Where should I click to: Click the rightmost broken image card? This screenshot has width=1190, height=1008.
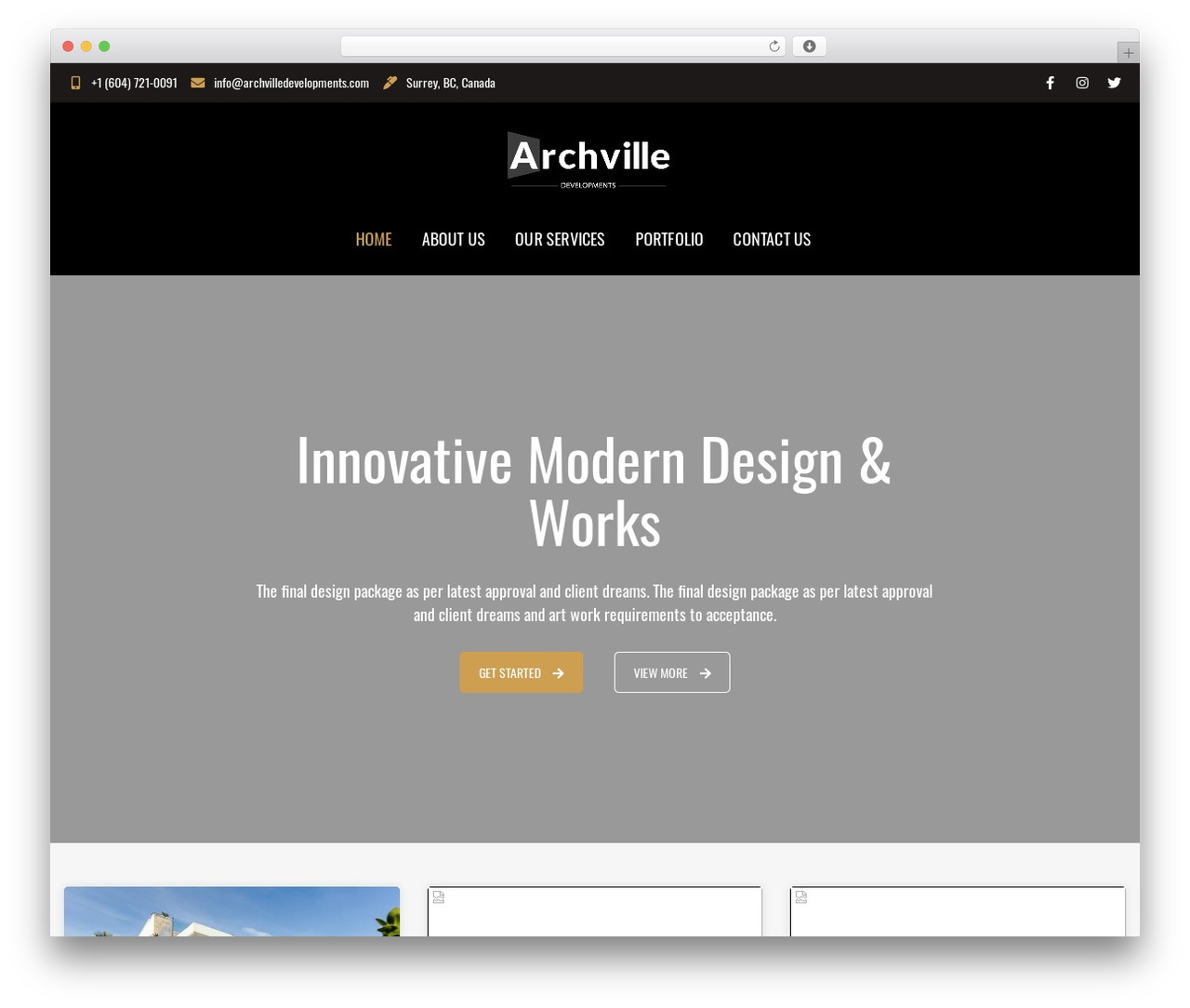click(x=958, y=911)
